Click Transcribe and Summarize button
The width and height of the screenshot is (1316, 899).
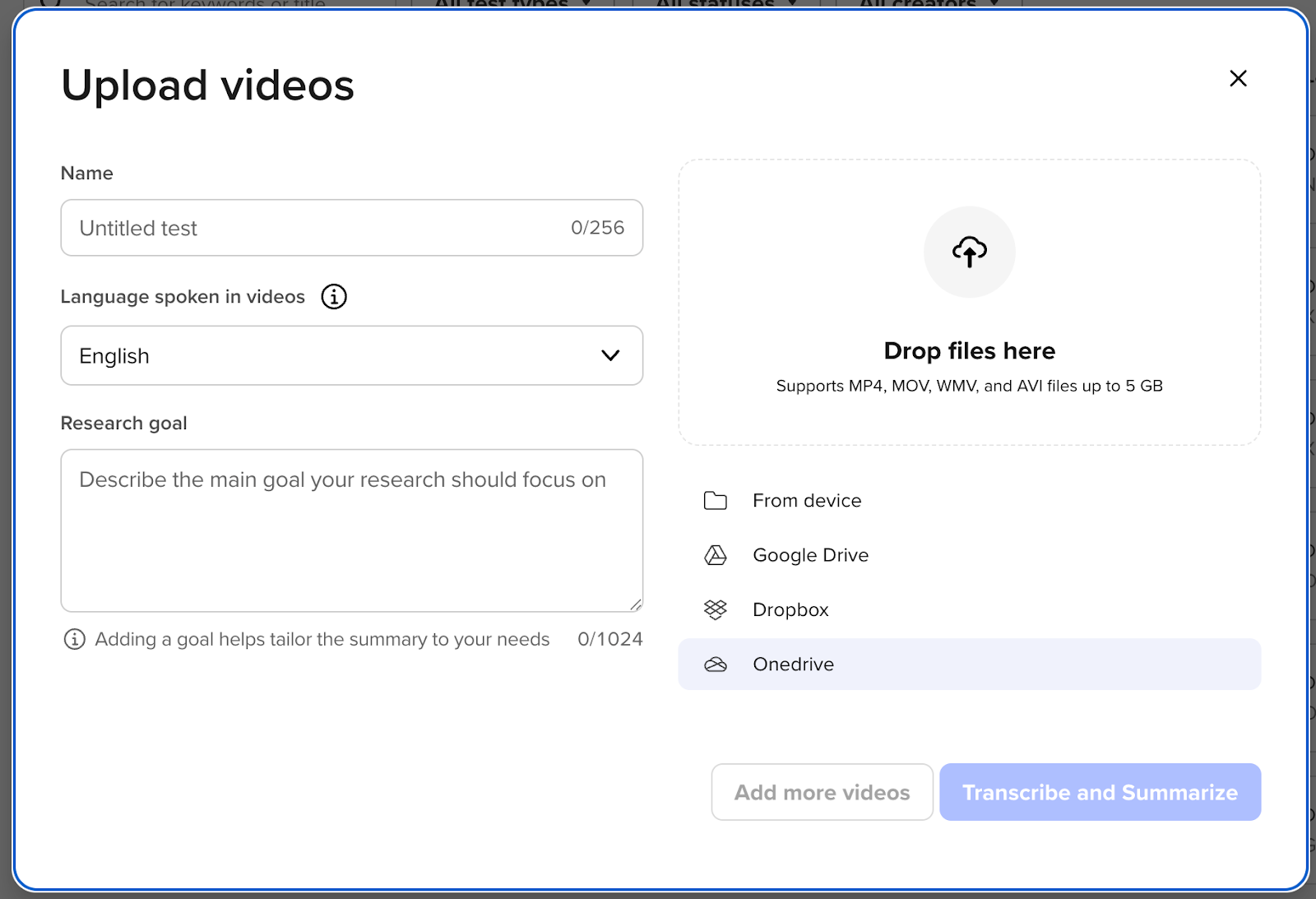1100,792
